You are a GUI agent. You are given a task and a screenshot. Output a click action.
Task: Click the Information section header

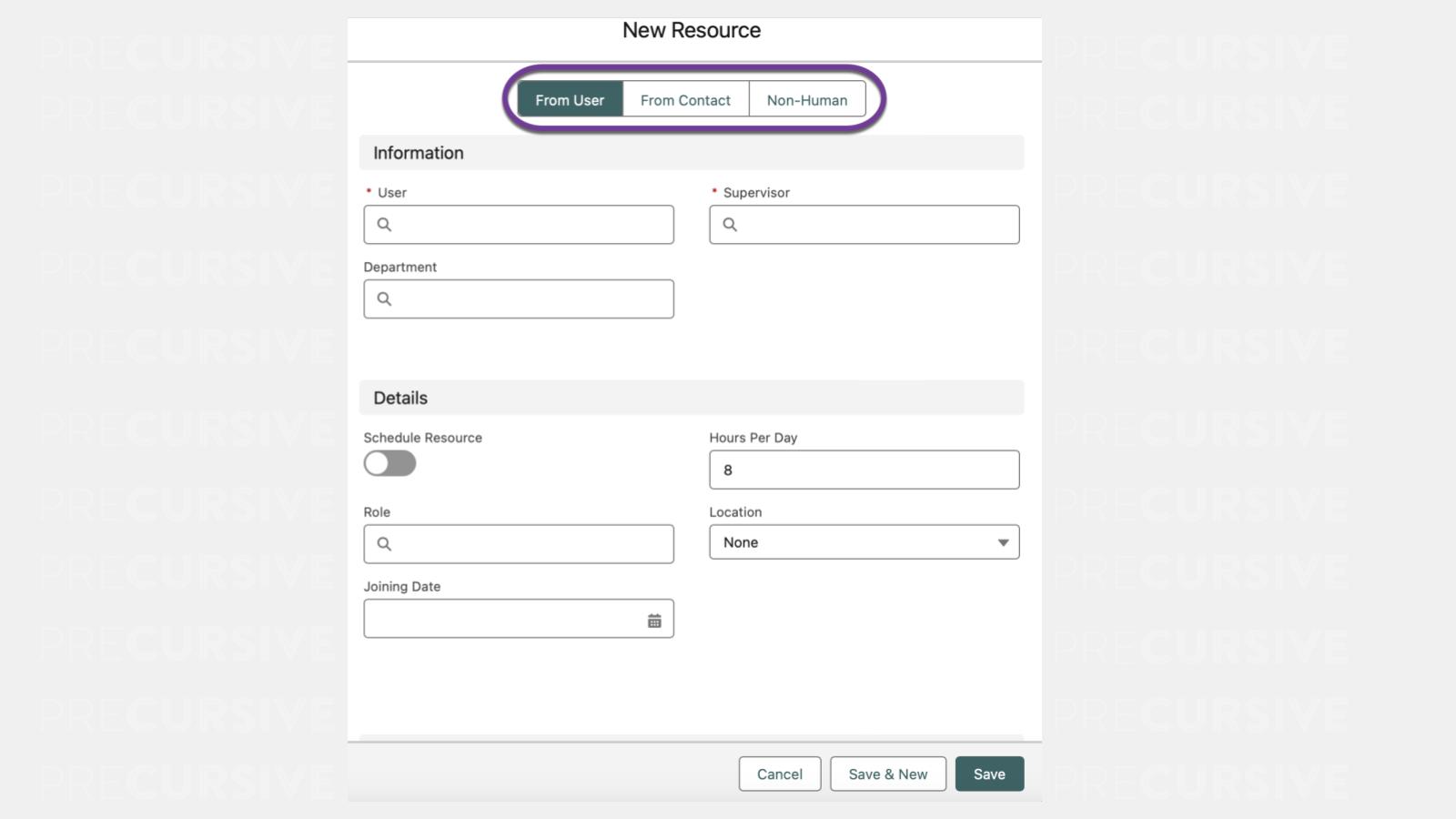pos(692,153)
